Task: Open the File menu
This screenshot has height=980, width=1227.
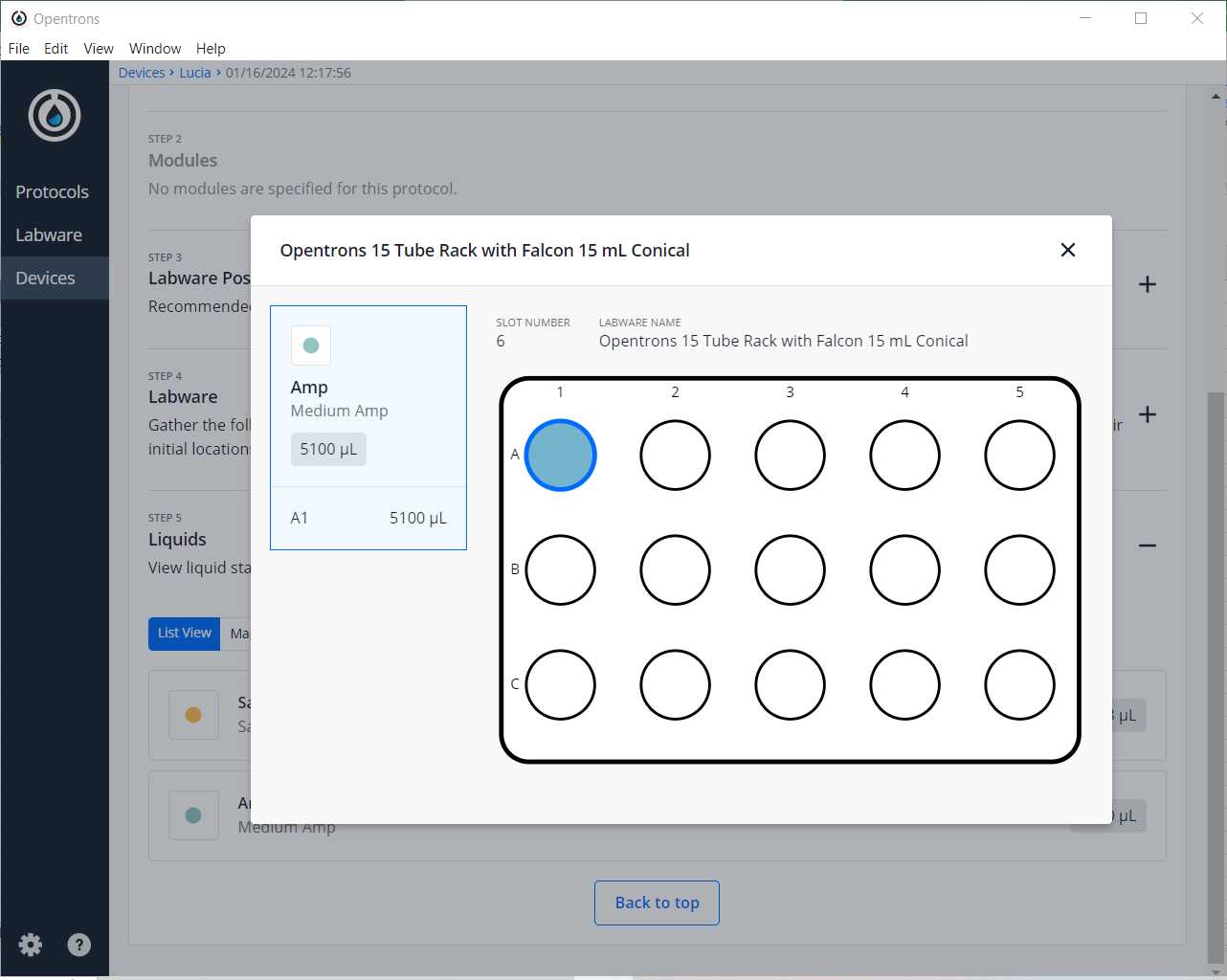Action: click(x=19, y=49)
